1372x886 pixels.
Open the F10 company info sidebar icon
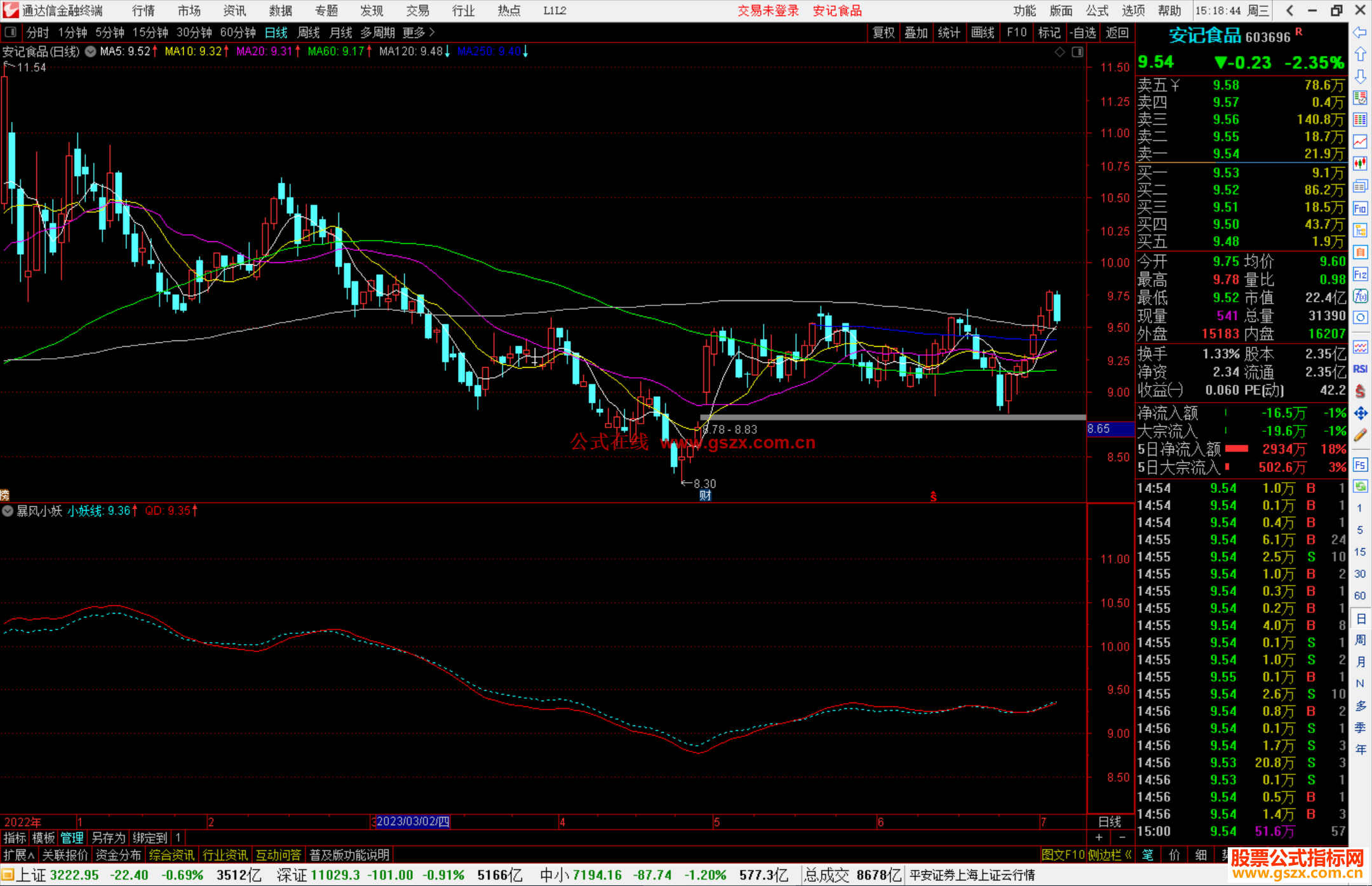pos(1360,208)
